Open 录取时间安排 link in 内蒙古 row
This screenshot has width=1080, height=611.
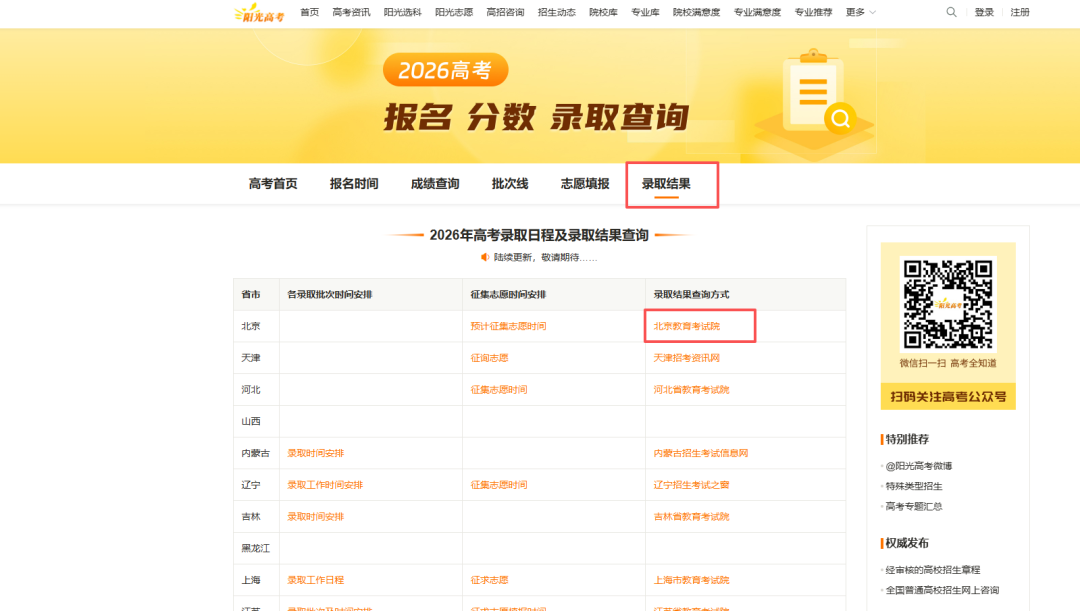(315, 453)
